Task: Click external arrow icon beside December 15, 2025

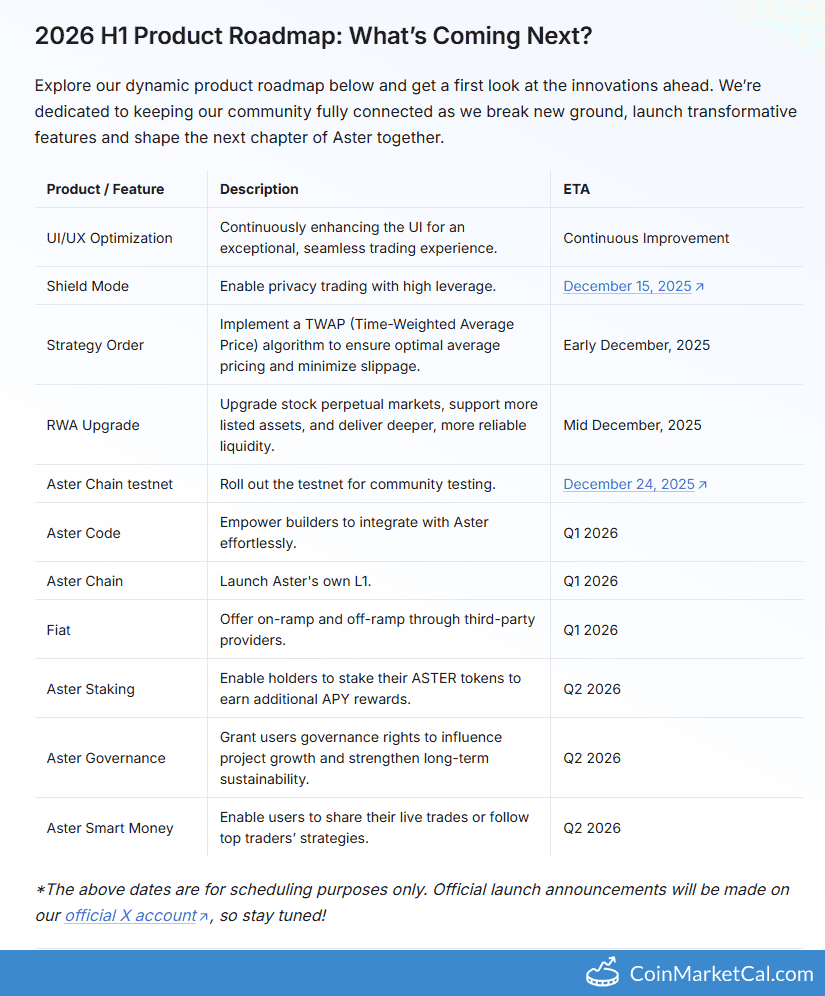Action: pos(700,287)
